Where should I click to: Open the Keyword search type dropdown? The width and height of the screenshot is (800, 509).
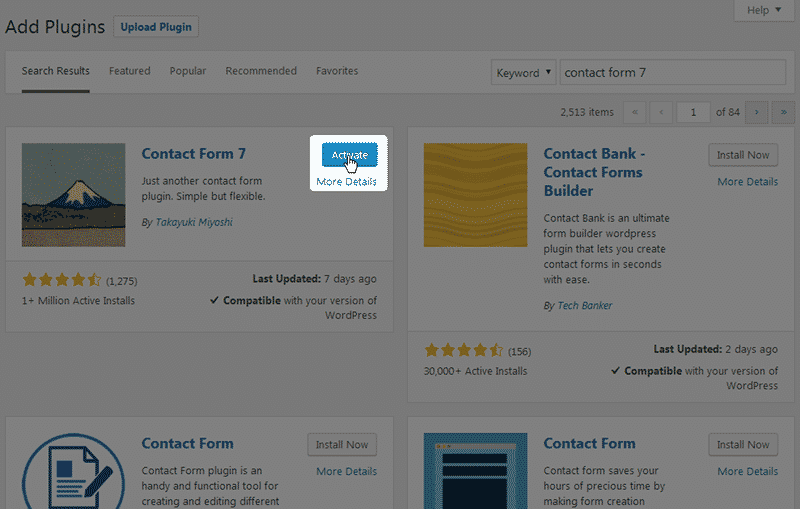click(x=523, y=72)
